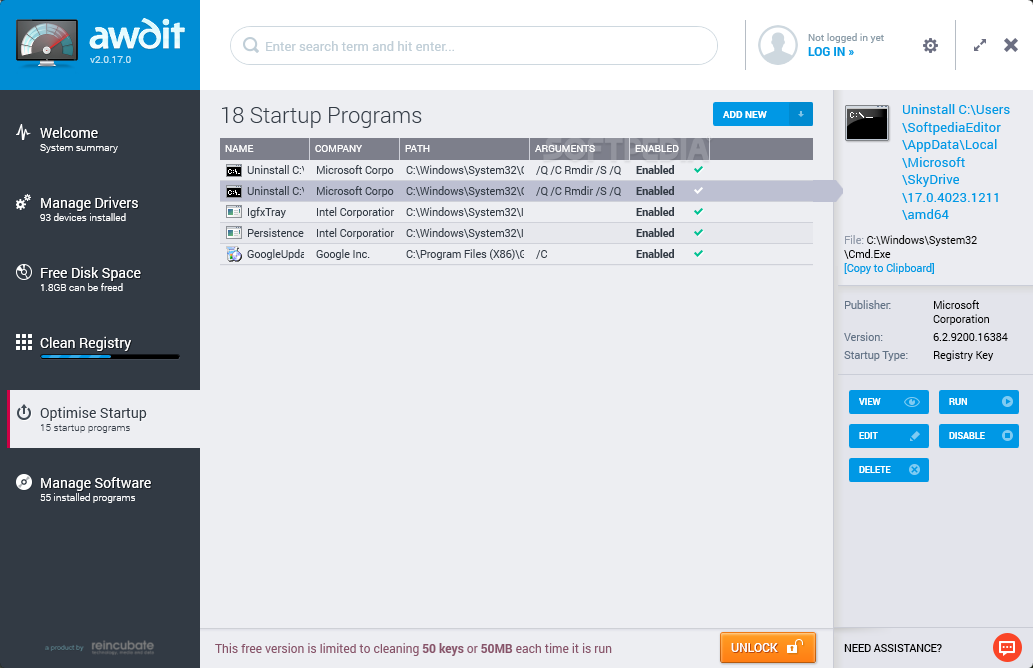Image resolution: width=1033 pixels, height=668 pixels.
Task: Click the DISABLE button
Action: point(978,436)
